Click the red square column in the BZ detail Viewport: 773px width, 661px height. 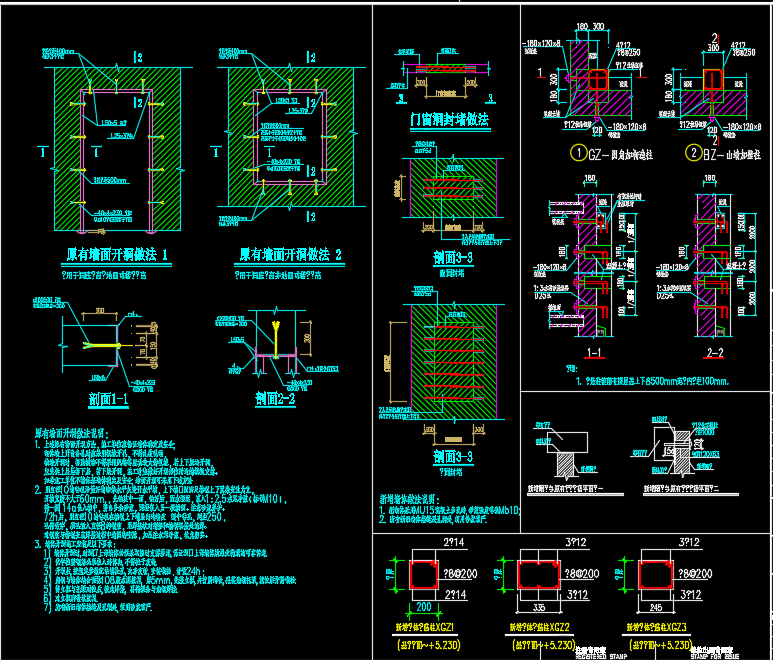click(x=713, y=80)
